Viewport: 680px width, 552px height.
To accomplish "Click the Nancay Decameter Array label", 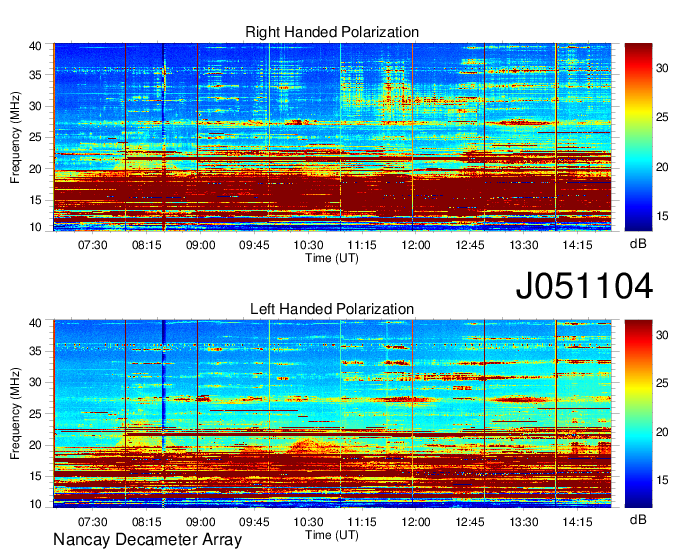I will [147, 540].
